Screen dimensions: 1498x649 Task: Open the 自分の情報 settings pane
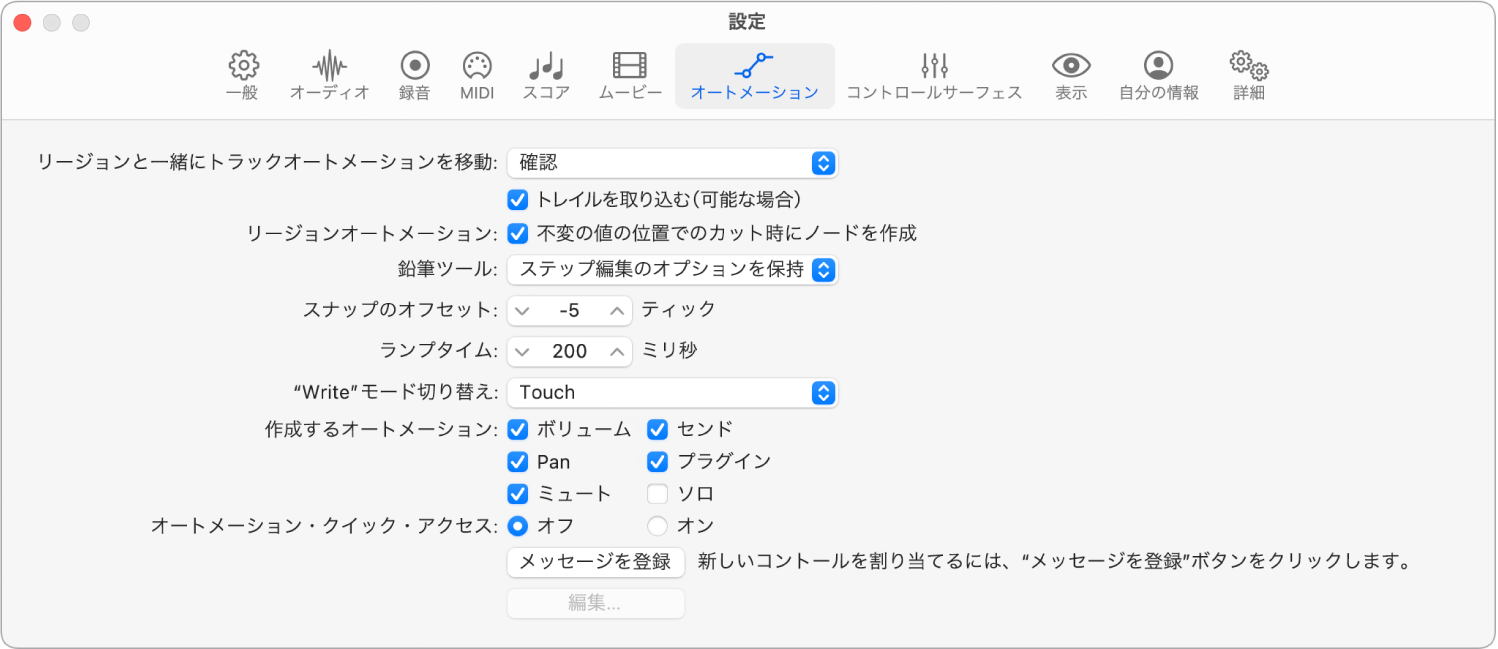pos(1157,75)
